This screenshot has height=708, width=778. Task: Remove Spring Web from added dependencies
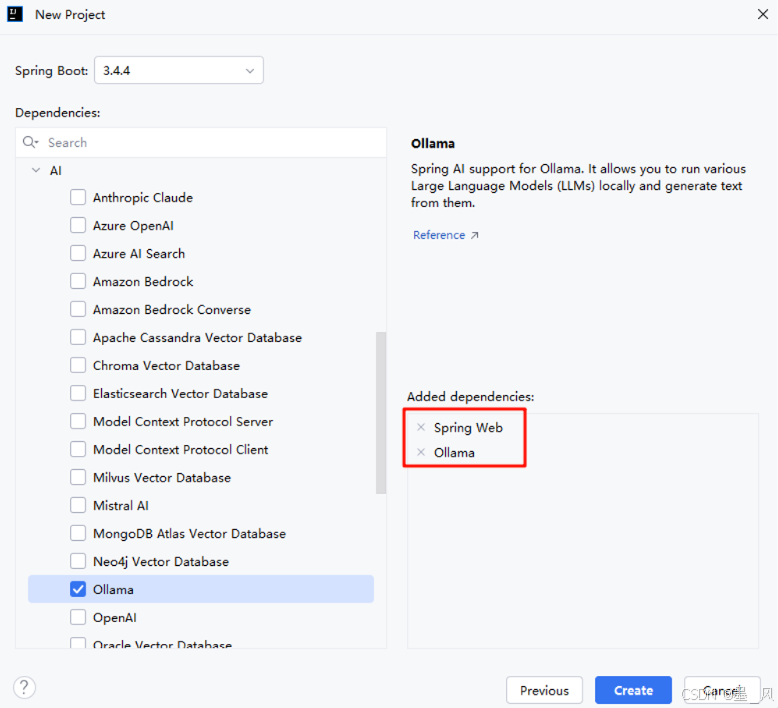(x=421, y=427)
